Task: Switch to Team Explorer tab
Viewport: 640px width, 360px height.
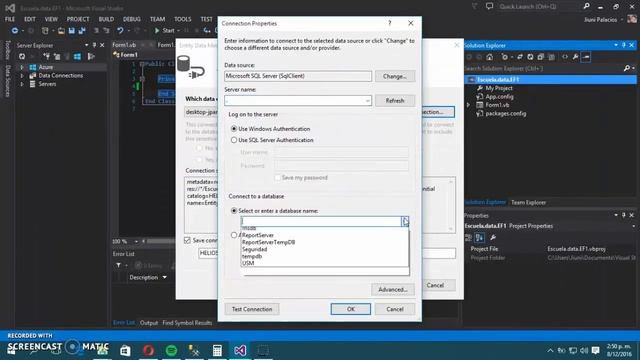Action: (x=528, y=202)
